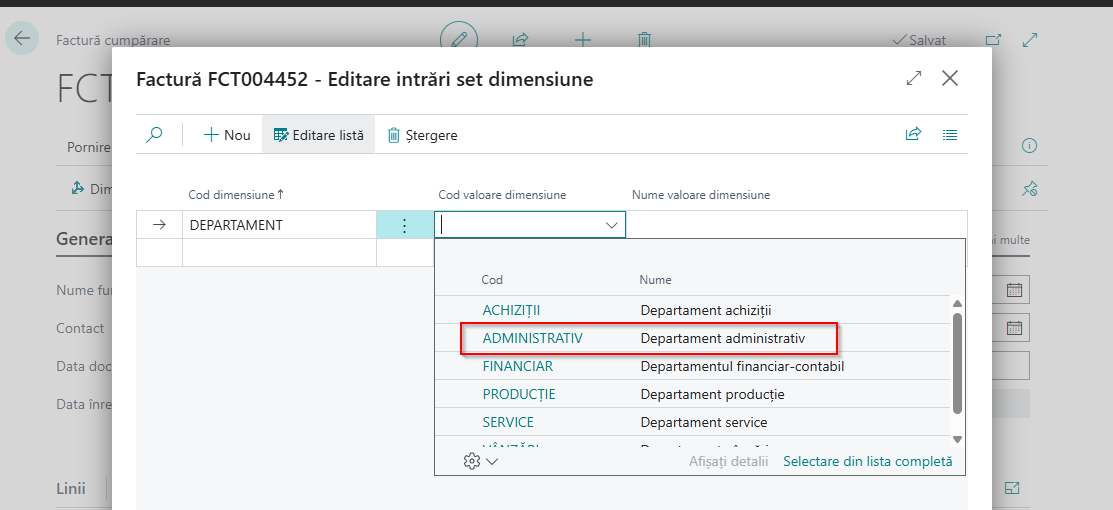Screen dimensions: 1113x510
Task: Click Nou to add a new entry
Action: (x=226, y=135)
